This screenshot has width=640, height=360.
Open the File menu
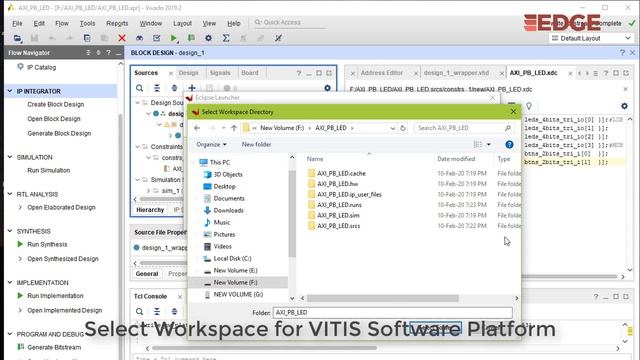point(17,23)
